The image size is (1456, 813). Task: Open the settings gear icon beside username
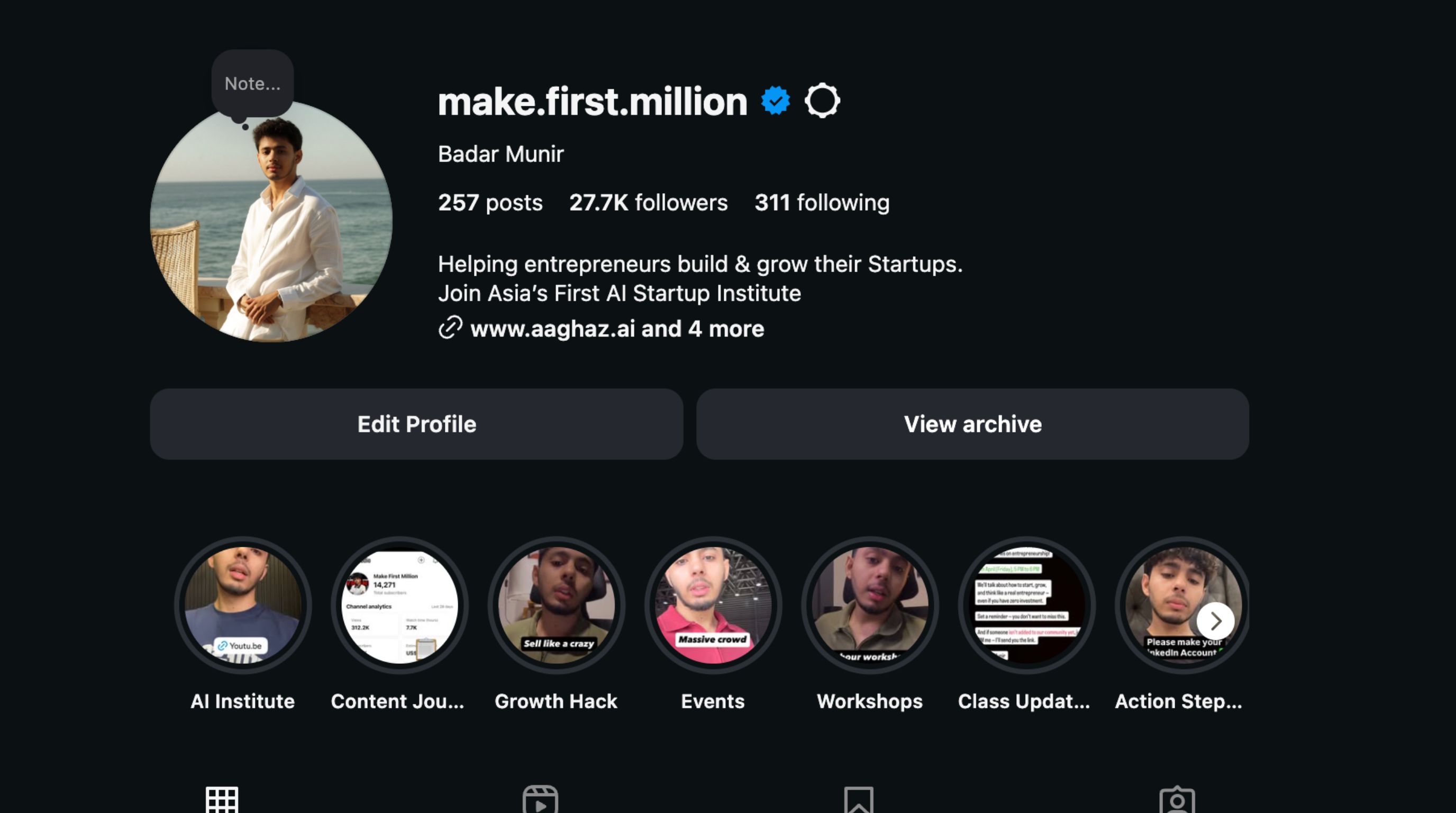822,101
